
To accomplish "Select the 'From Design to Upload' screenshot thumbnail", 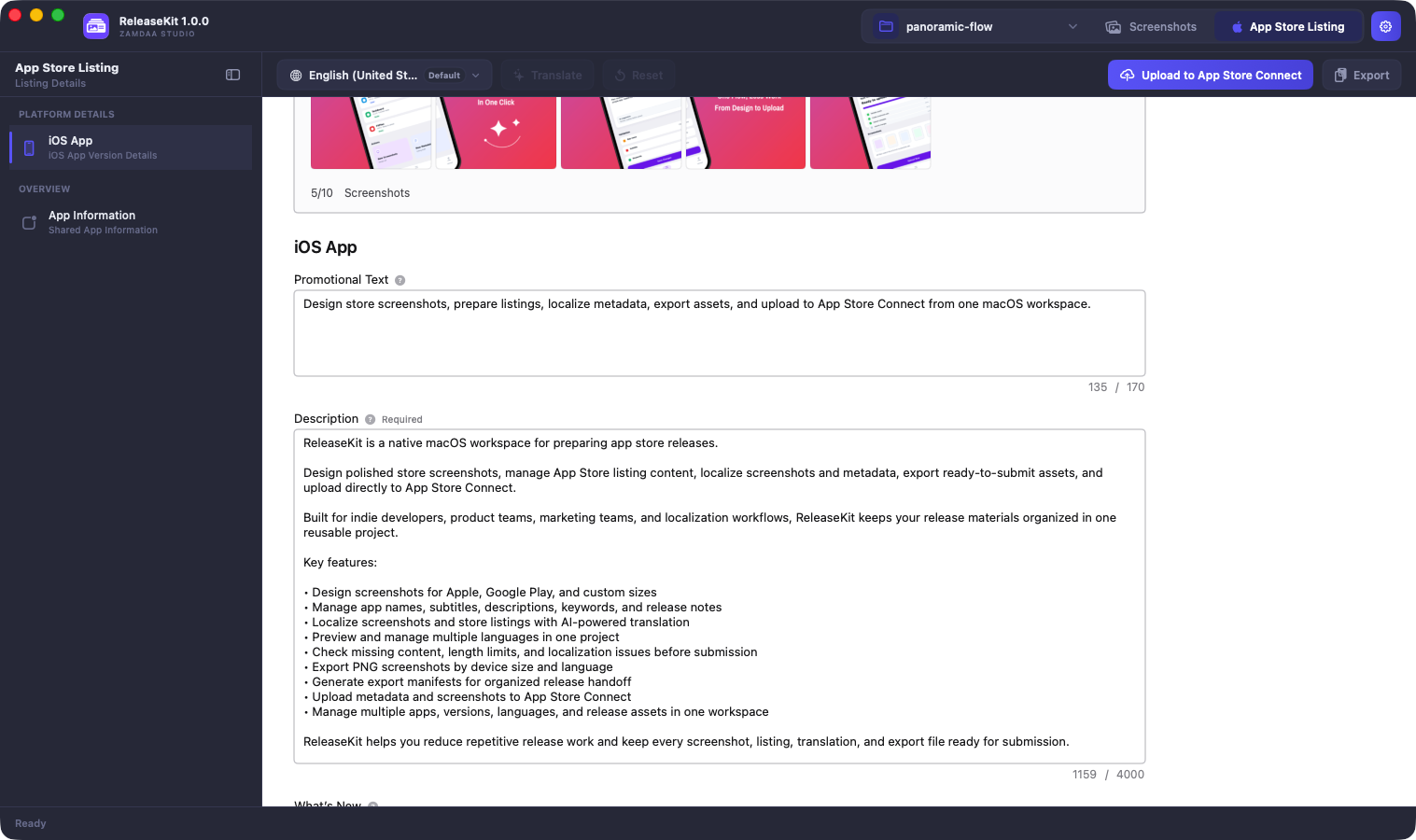I will pyautogui.click(x=746, y=133).
